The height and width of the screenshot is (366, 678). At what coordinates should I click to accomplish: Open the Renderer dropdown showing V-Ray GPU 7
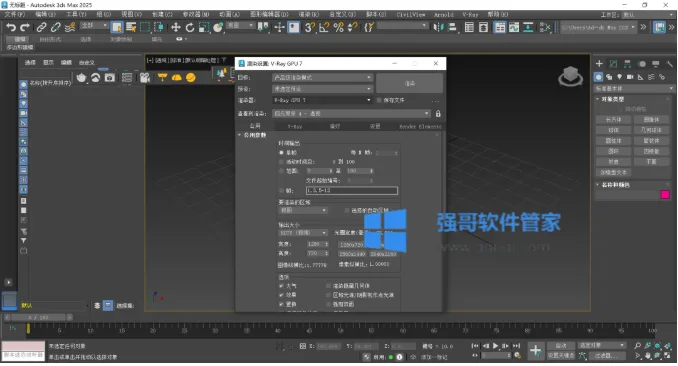322,100
